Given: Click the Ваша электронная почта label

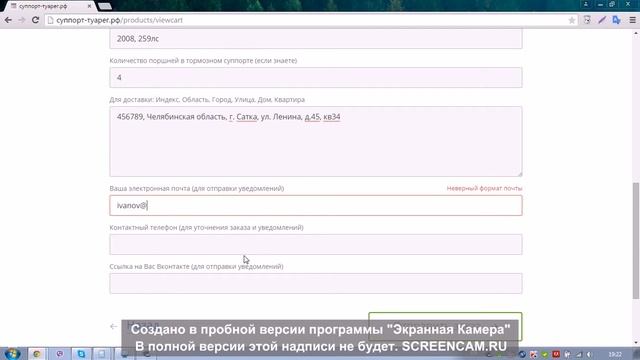Looking at the screenshot, I should point(196,188).
